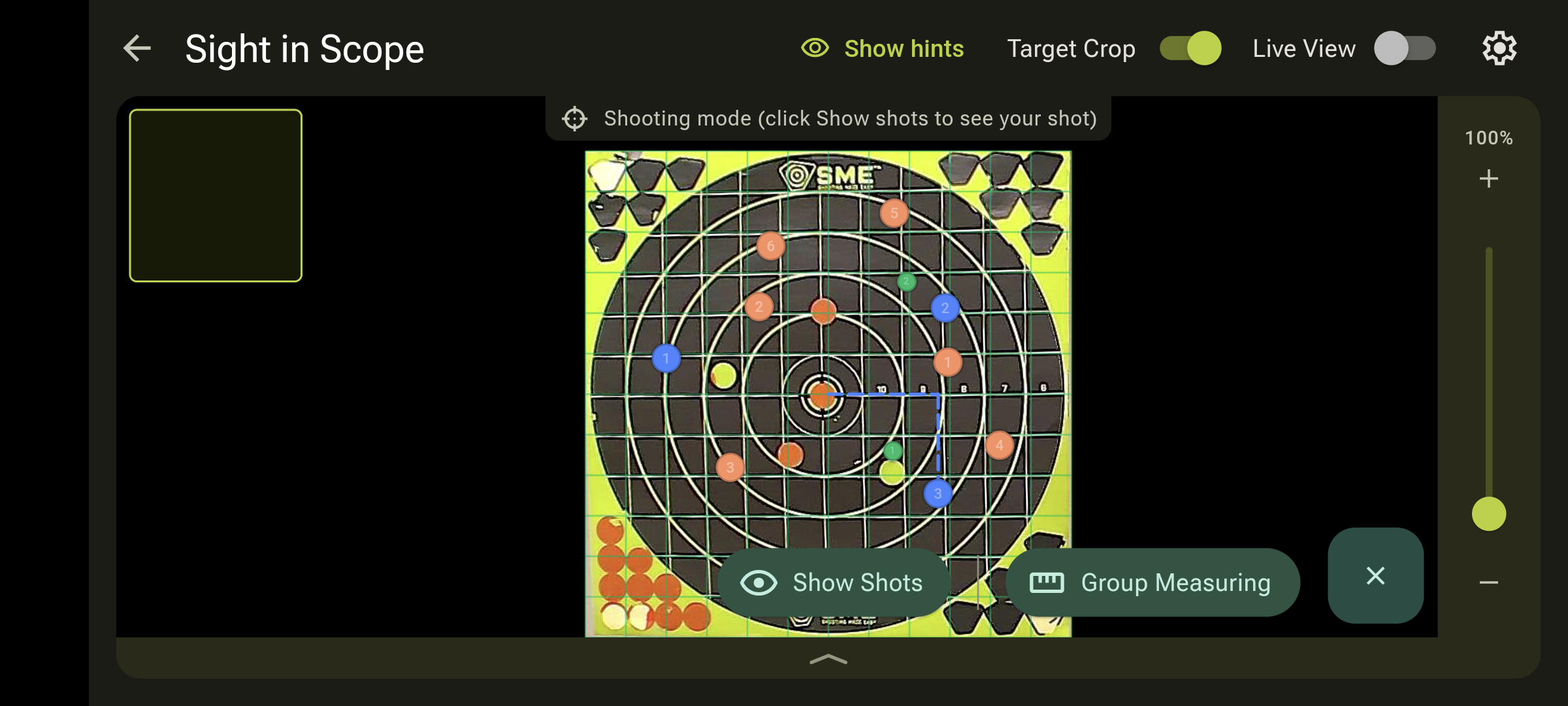Click the Shooting mode hint text
This screenshot has width=1568, height=706.
(x=850, y=118)
